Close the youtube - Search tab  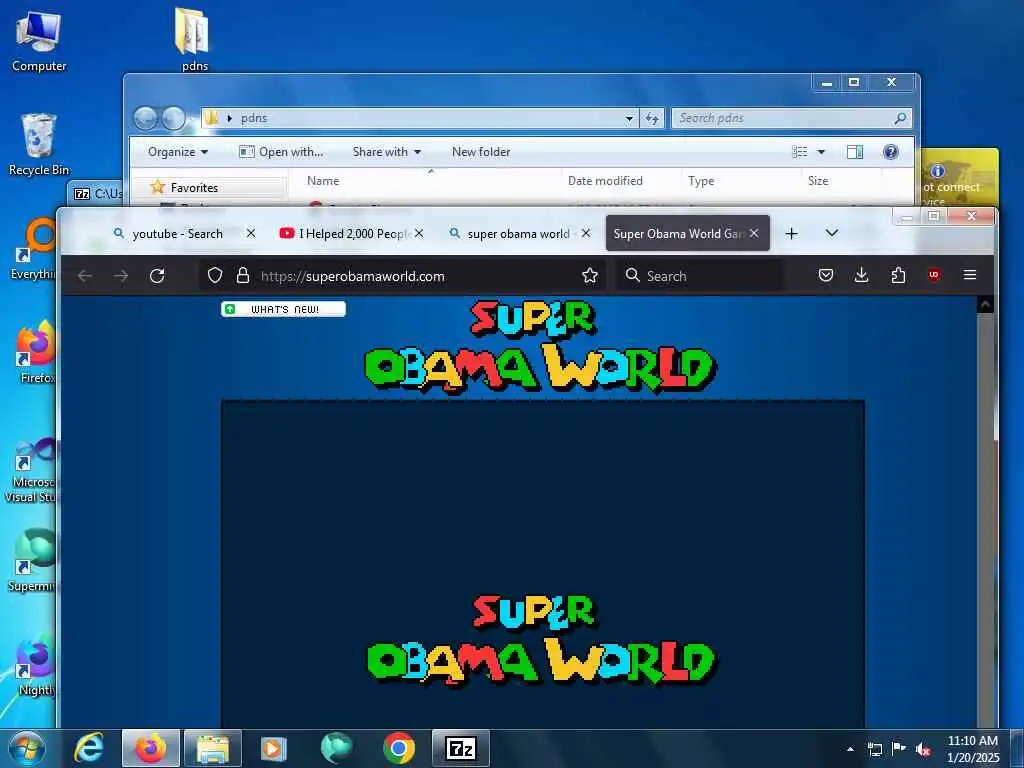click(251, 233)
